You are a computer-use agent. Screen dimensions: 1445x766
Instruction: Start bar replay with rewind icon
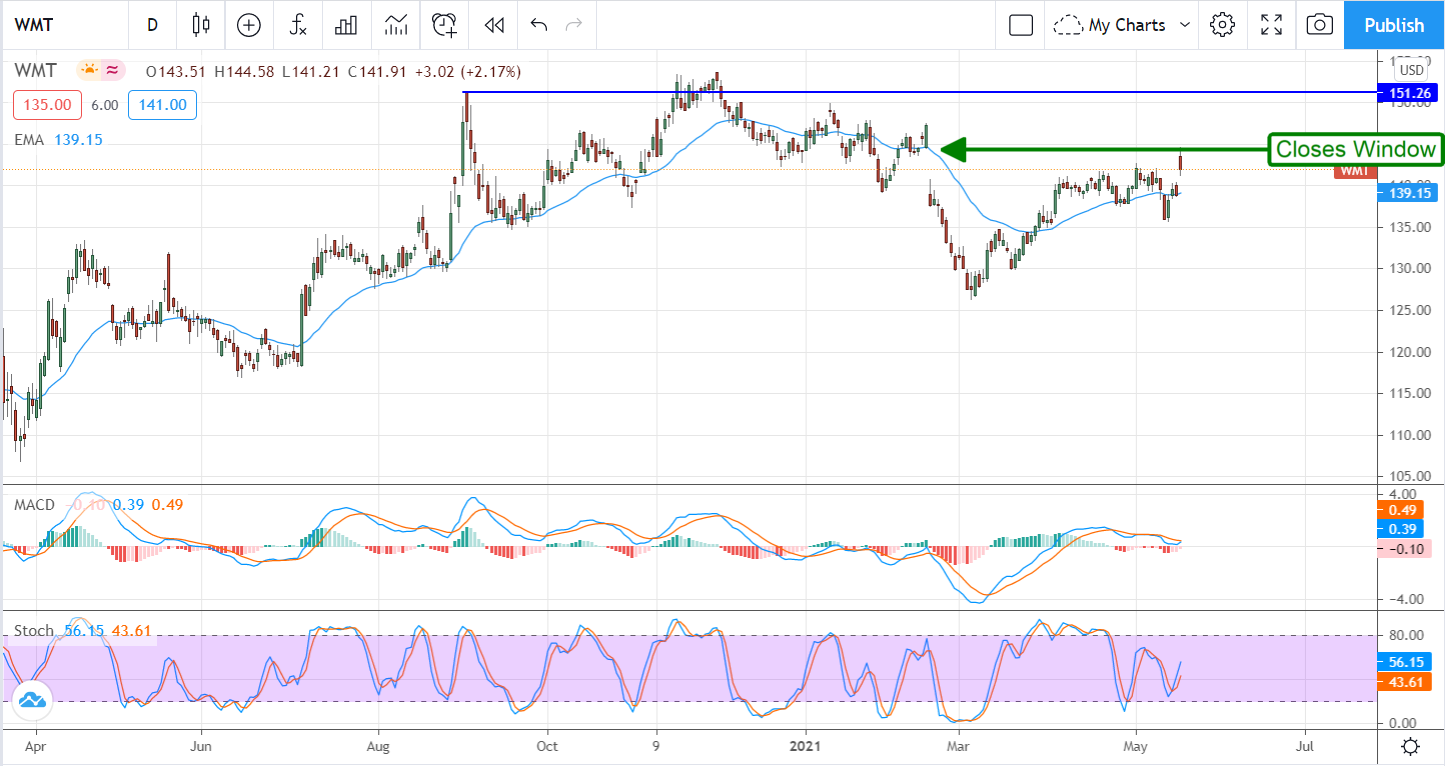pos(493,25)
